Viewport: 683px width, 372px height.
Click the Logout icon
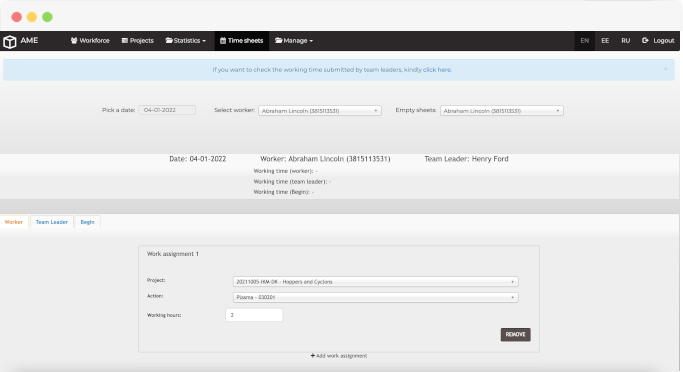[x=645, y=41]
